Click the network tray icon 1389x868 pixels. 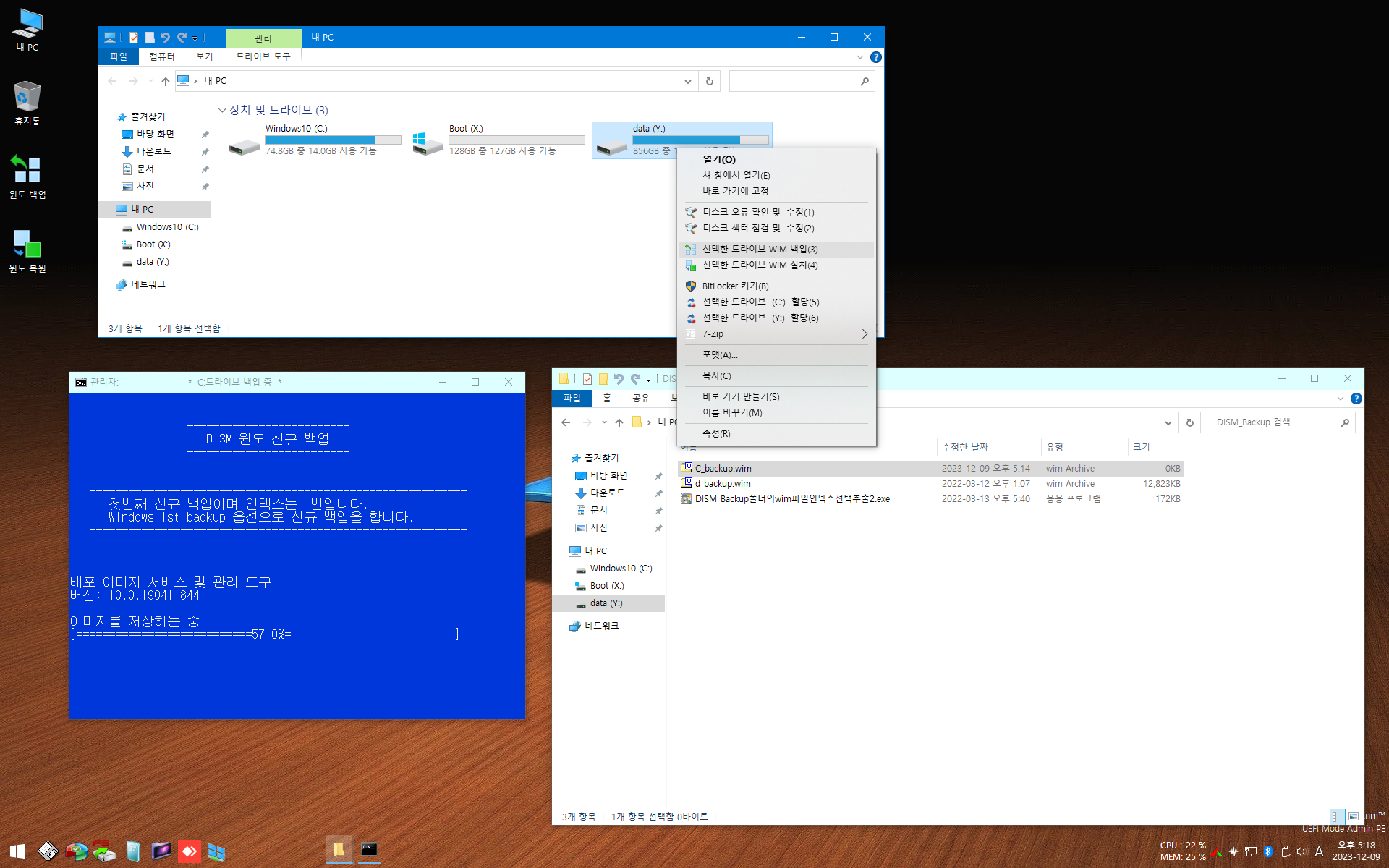coord(1250,851)
